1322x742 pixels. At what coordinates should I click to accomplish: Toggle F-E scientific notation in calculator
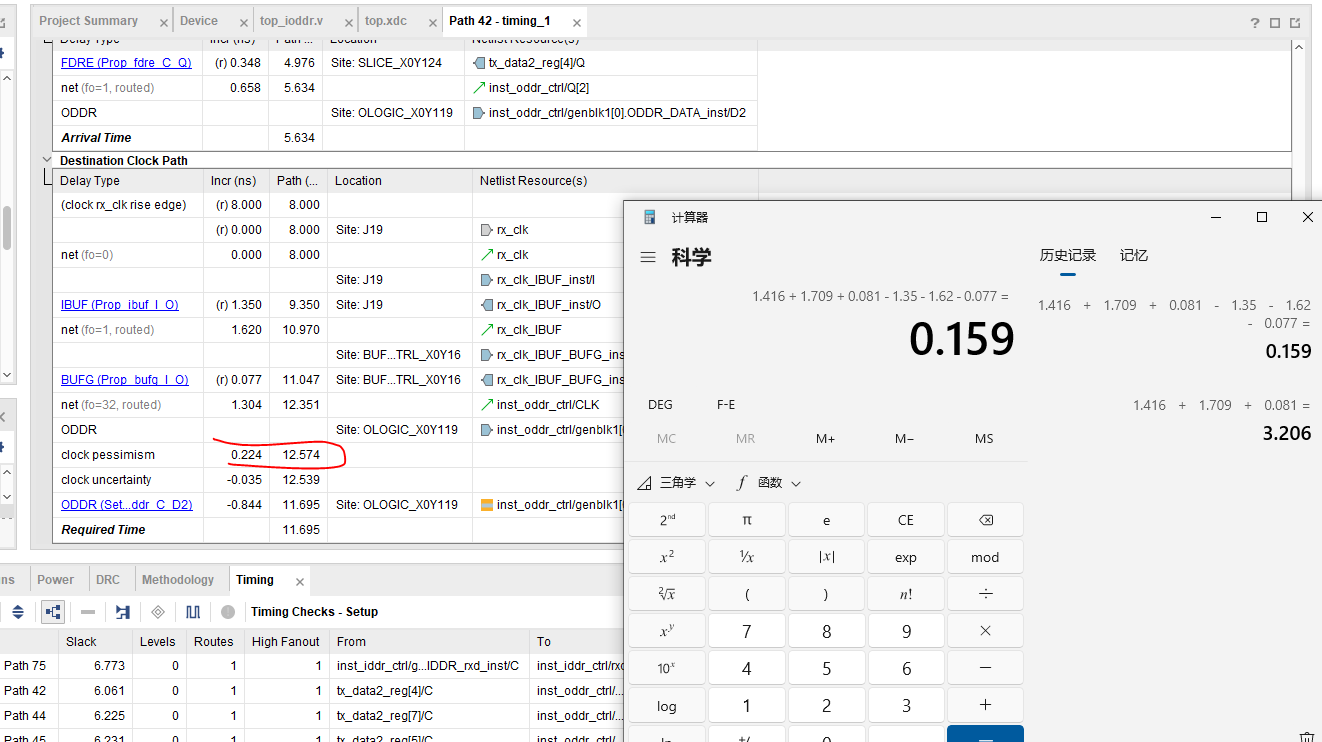[726, 405]
